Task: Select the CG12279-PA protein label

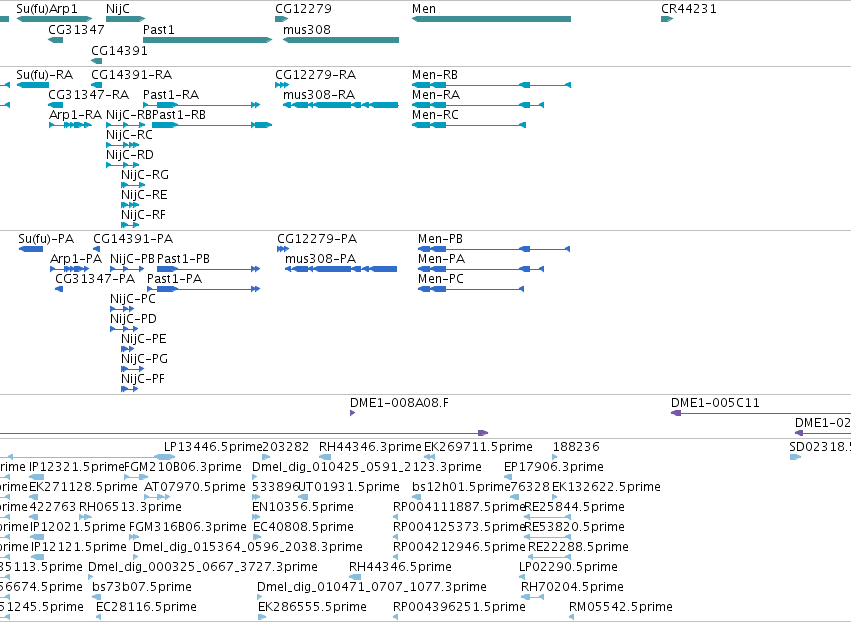Action: tap(317, 239)
